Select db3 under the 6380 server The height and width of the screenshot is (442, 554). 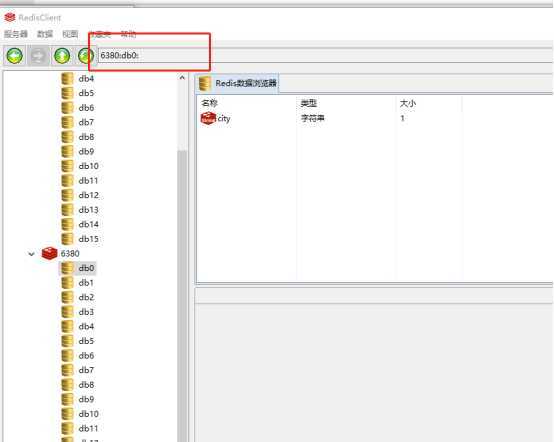86,312
